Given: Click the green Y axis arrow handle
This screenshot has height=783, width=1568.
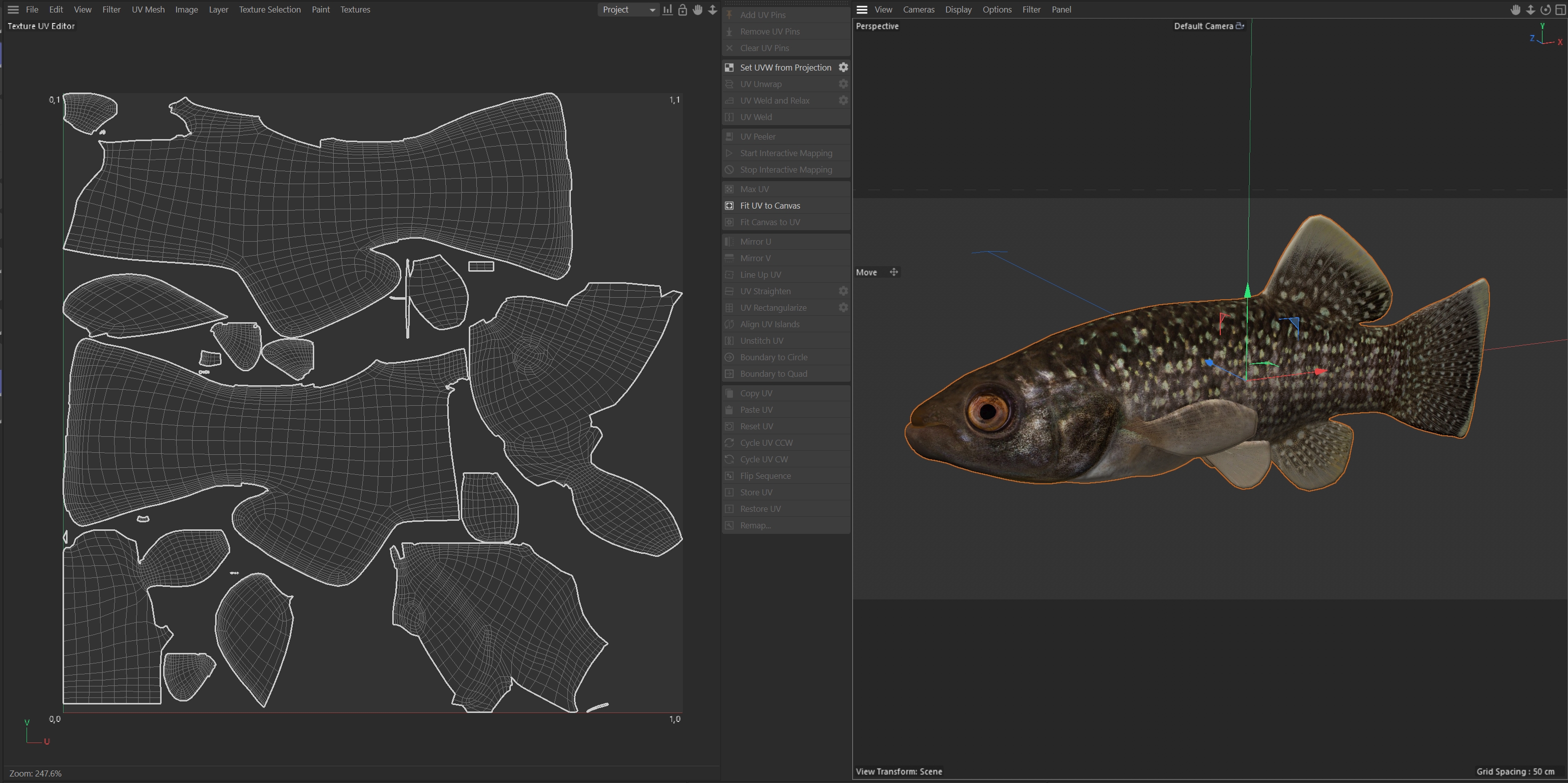Looking at the screenshot, I should pyautogui.click(x=1247, y=291).
